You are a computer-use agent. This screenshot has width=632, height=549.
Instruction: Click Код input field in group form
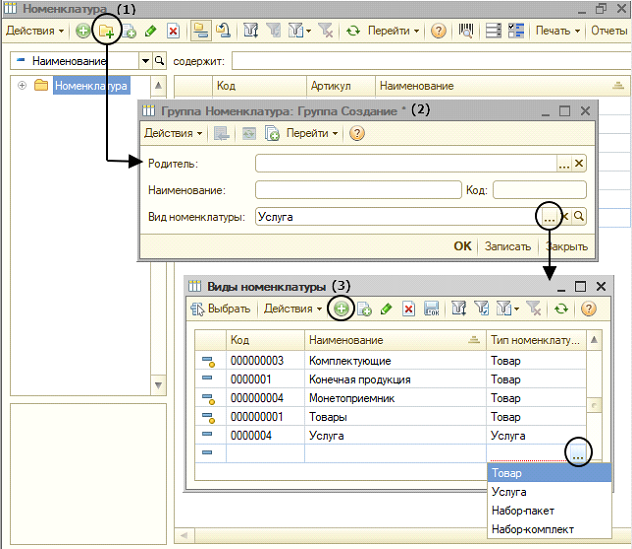click(540, 190)
